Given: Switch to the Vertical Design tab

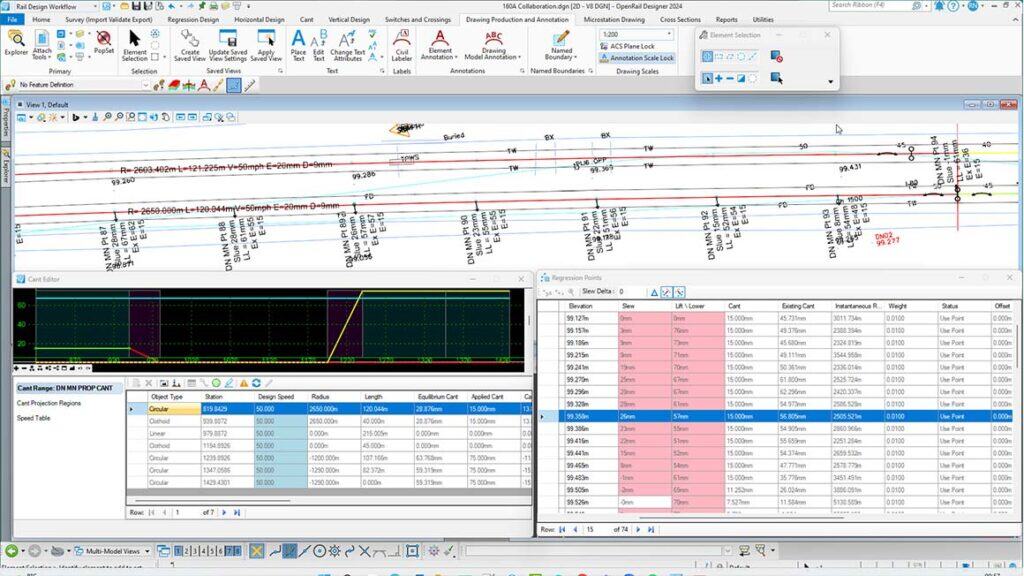Looking at the screenshot, I should [x=349, y=20].
